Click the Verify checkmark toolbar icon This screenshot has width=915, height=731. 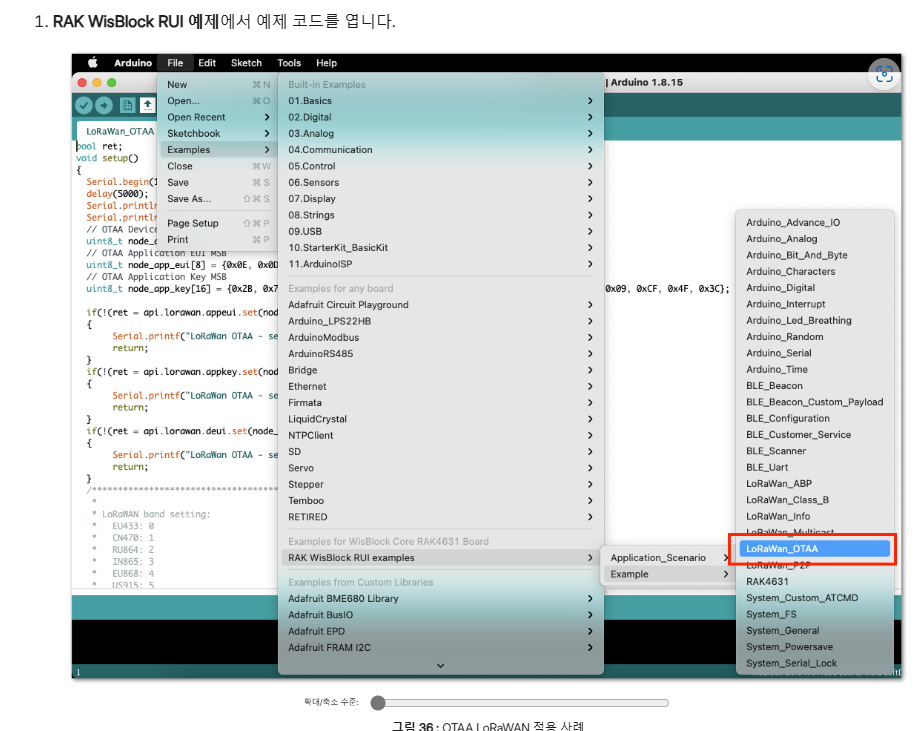[x=83, y=105]
